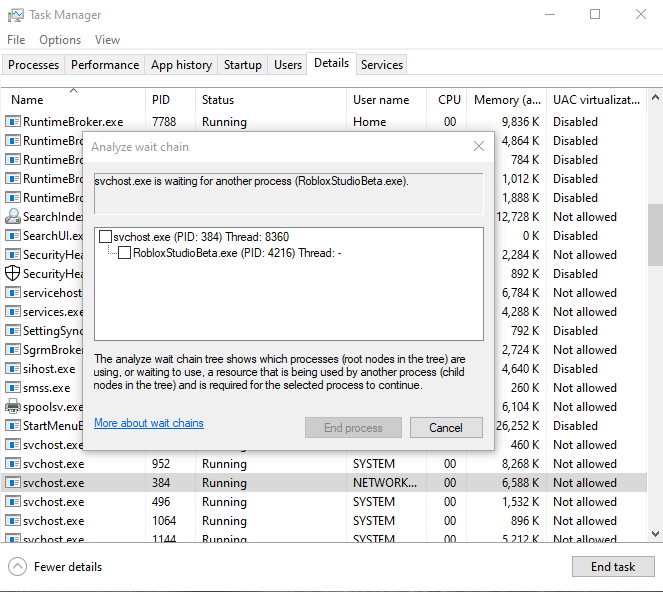Open the Options menu
This screenshot has width=663, height=592.
click(60, 40)
